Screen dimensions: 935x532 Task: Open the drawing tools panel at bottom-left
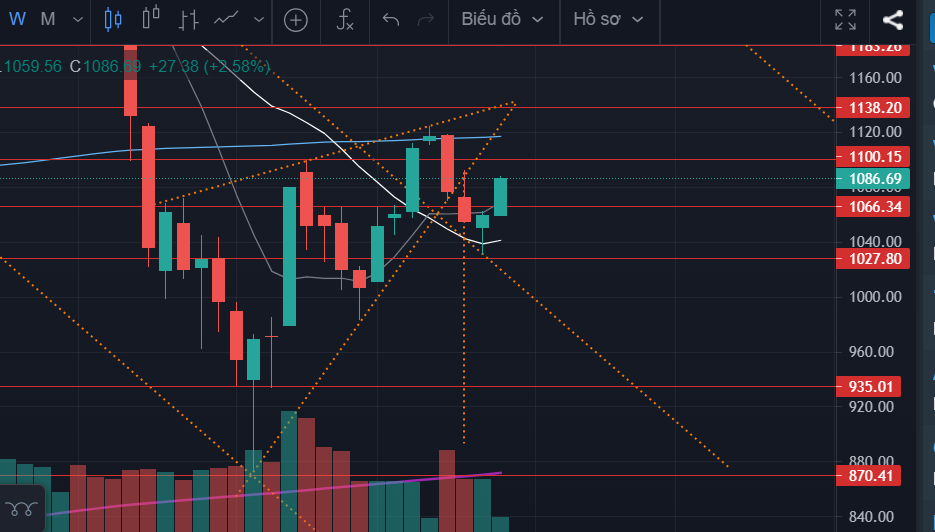click(21, 508)
